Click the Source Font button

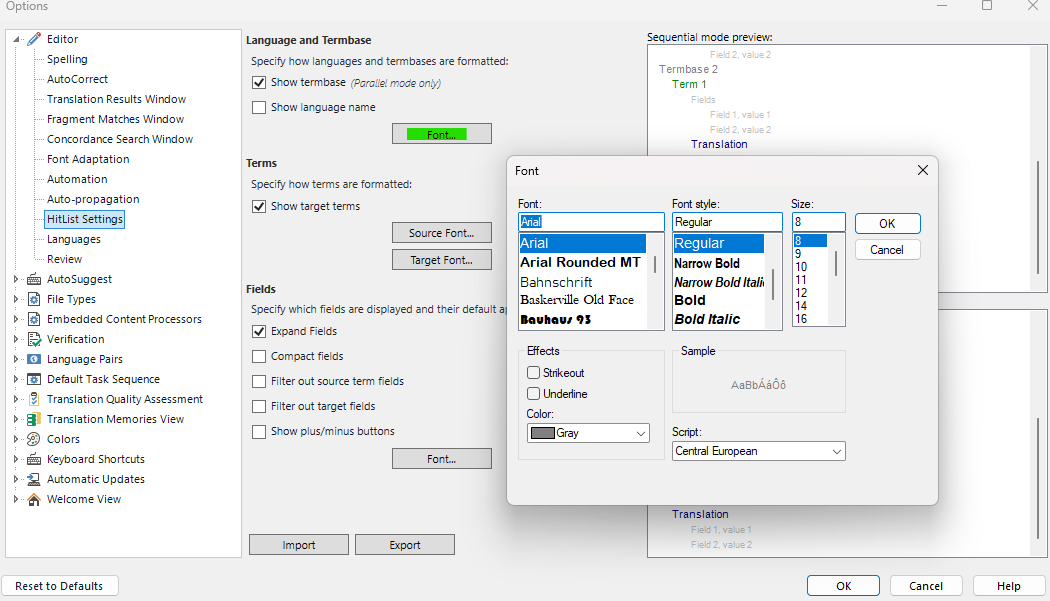pos(441,232)
